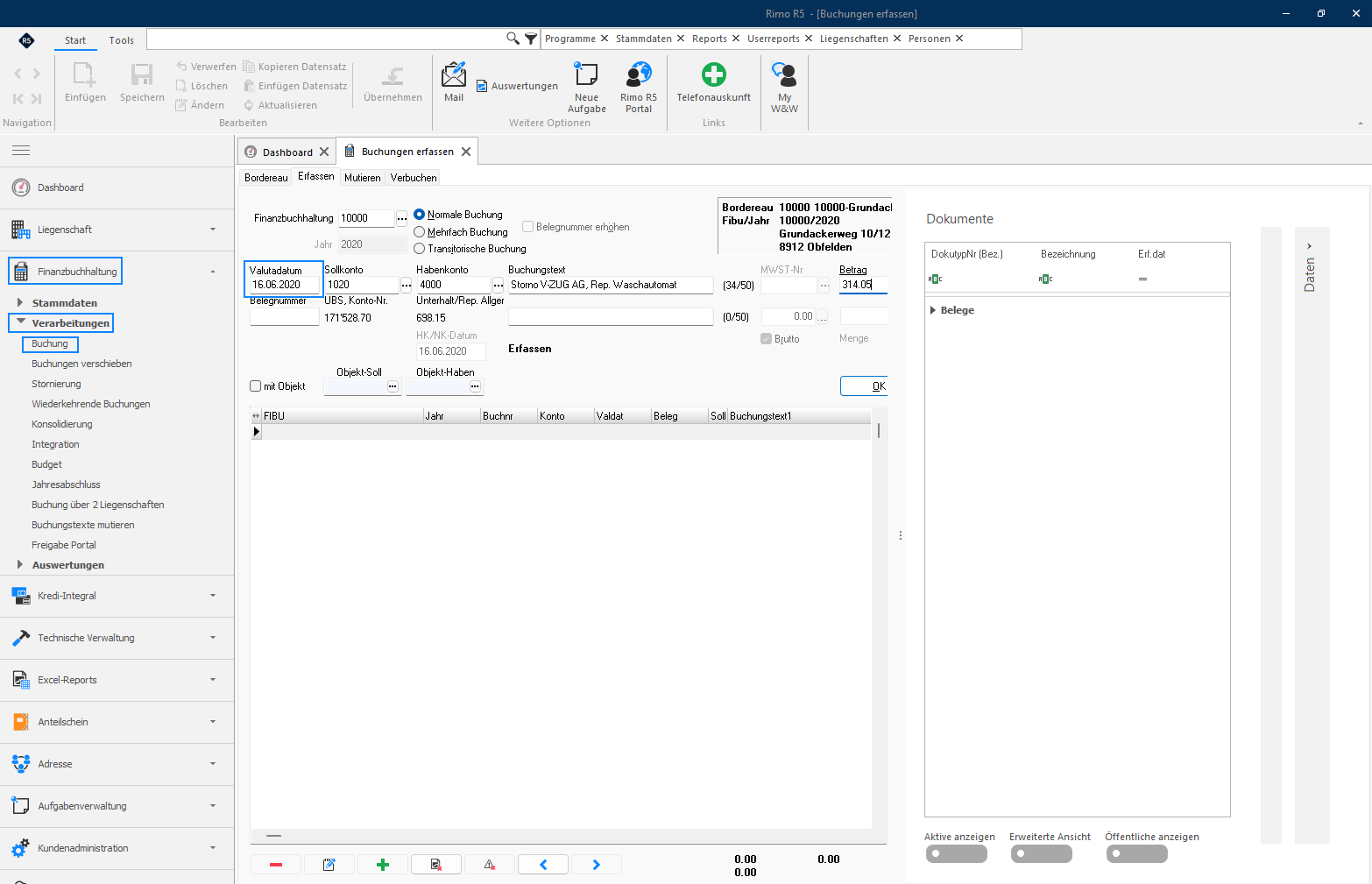Launch Telefonauskunft link
Image resolution: width=1372 pixels, height=884 pixels.
pos(713,82)
